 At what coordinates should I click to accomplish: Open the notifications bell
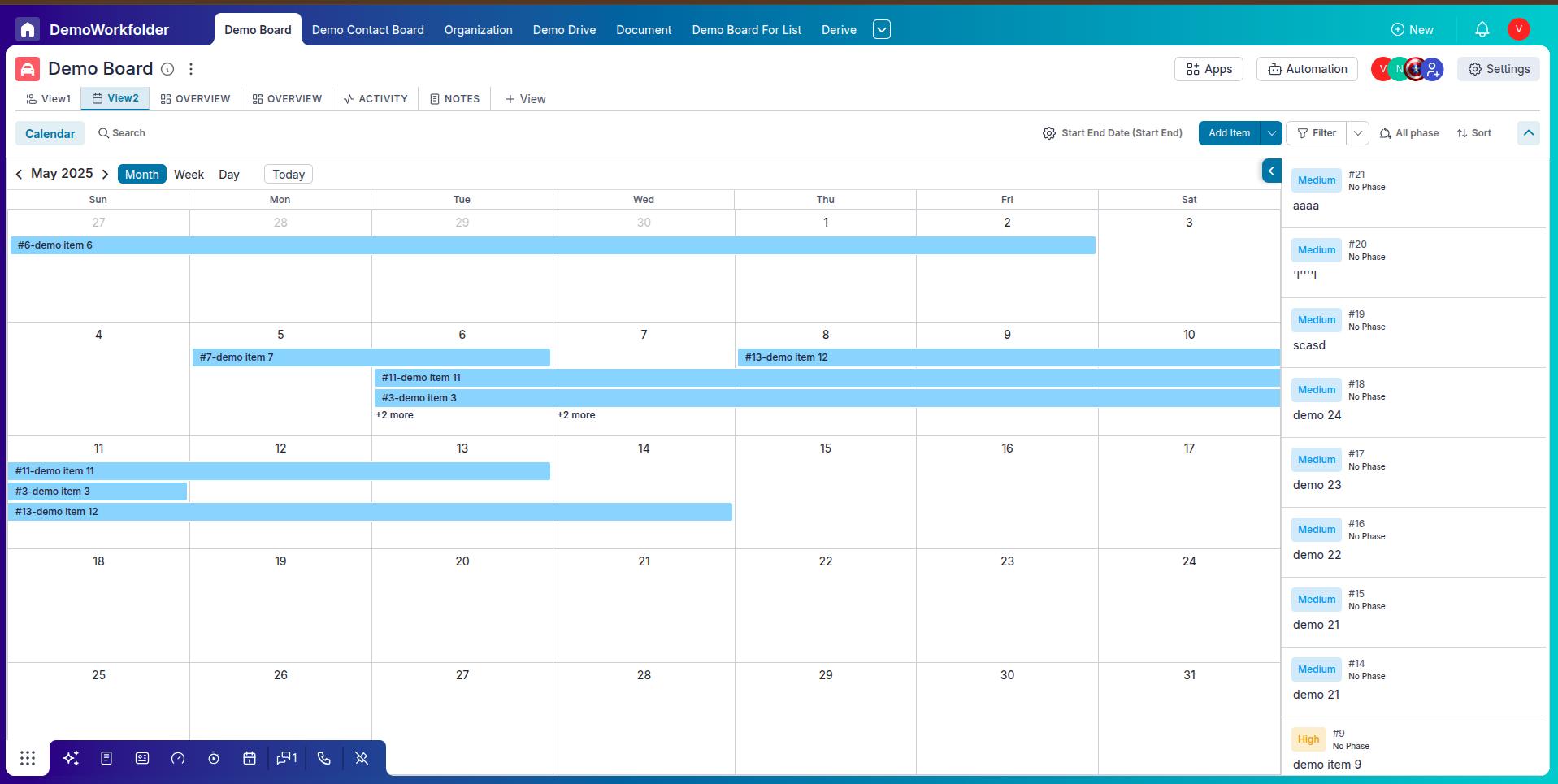[1482, 30]
